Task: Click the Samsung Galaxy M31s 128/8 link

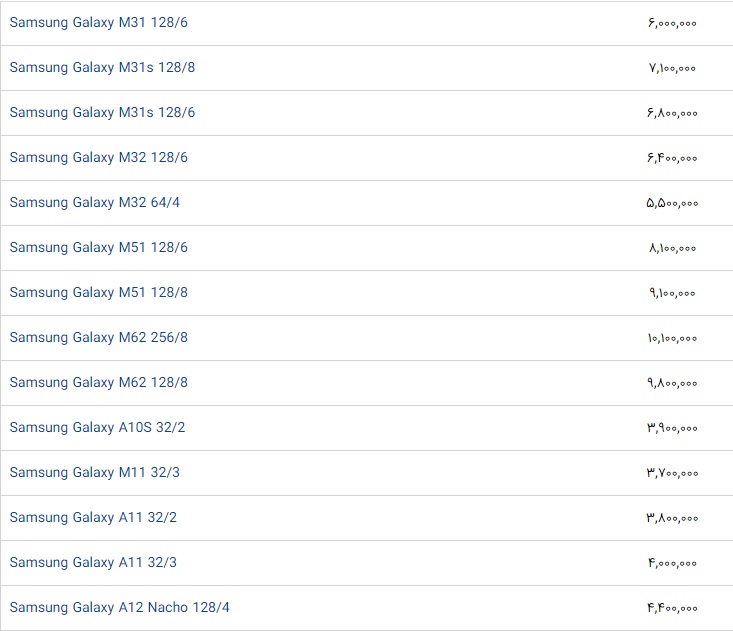Action: coord(102,67)
